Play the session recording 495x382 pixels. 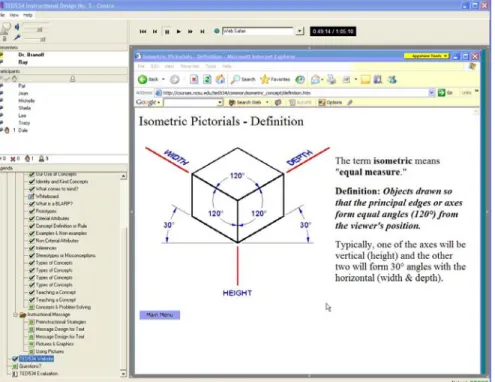179,31
